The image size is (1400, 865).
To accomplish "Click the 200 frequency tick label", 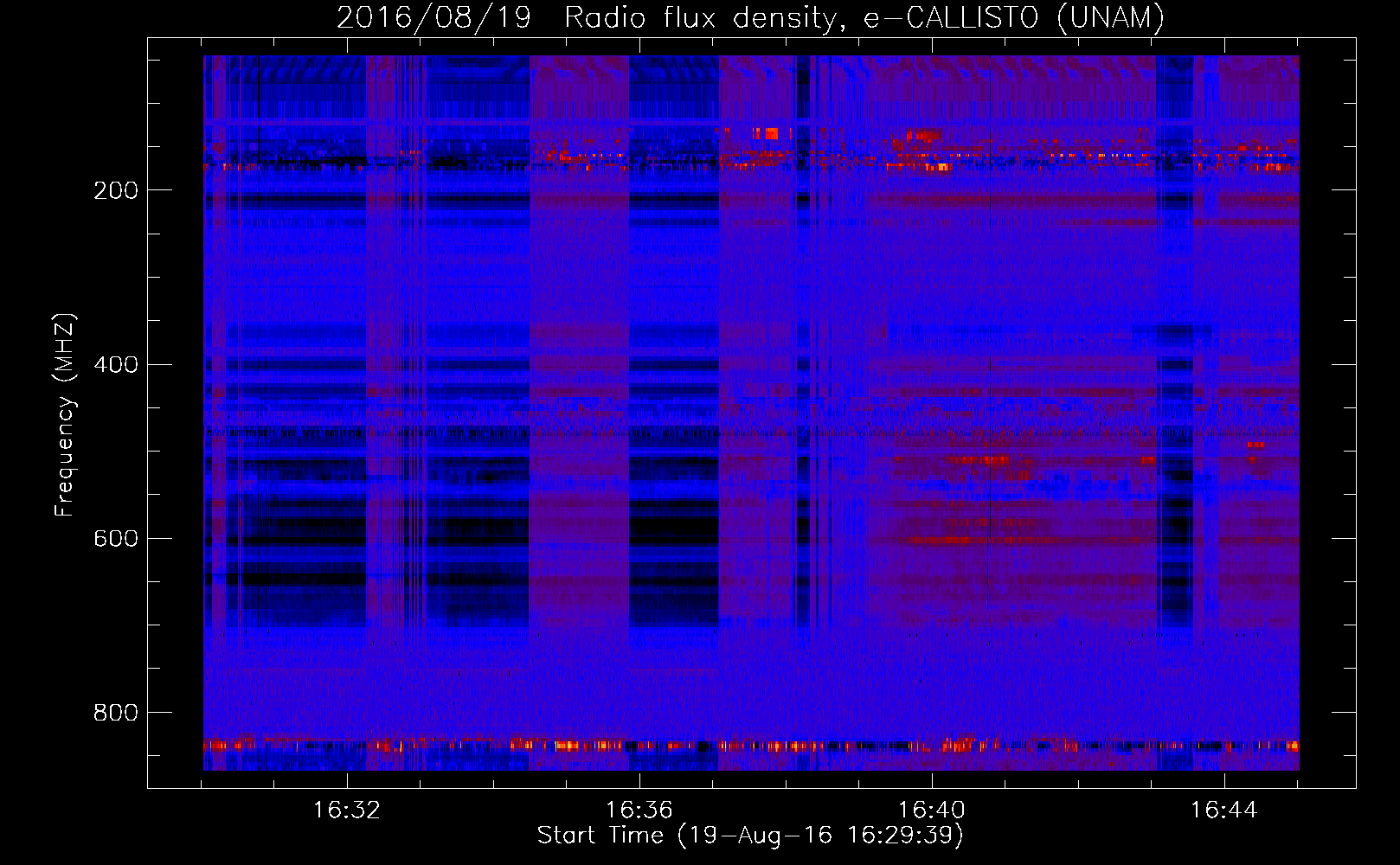I will click(x=115, y=190).
